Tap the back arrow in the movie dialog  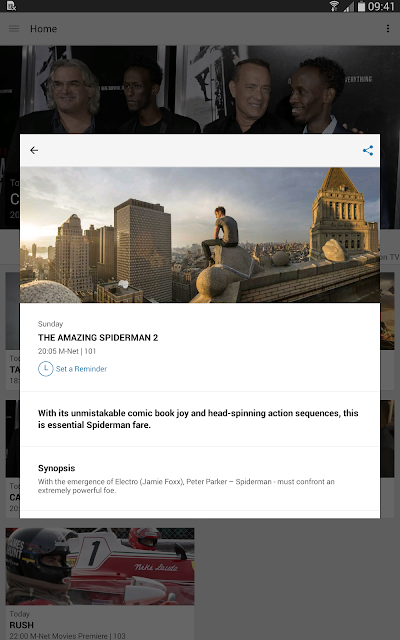[x=34, y=150]
